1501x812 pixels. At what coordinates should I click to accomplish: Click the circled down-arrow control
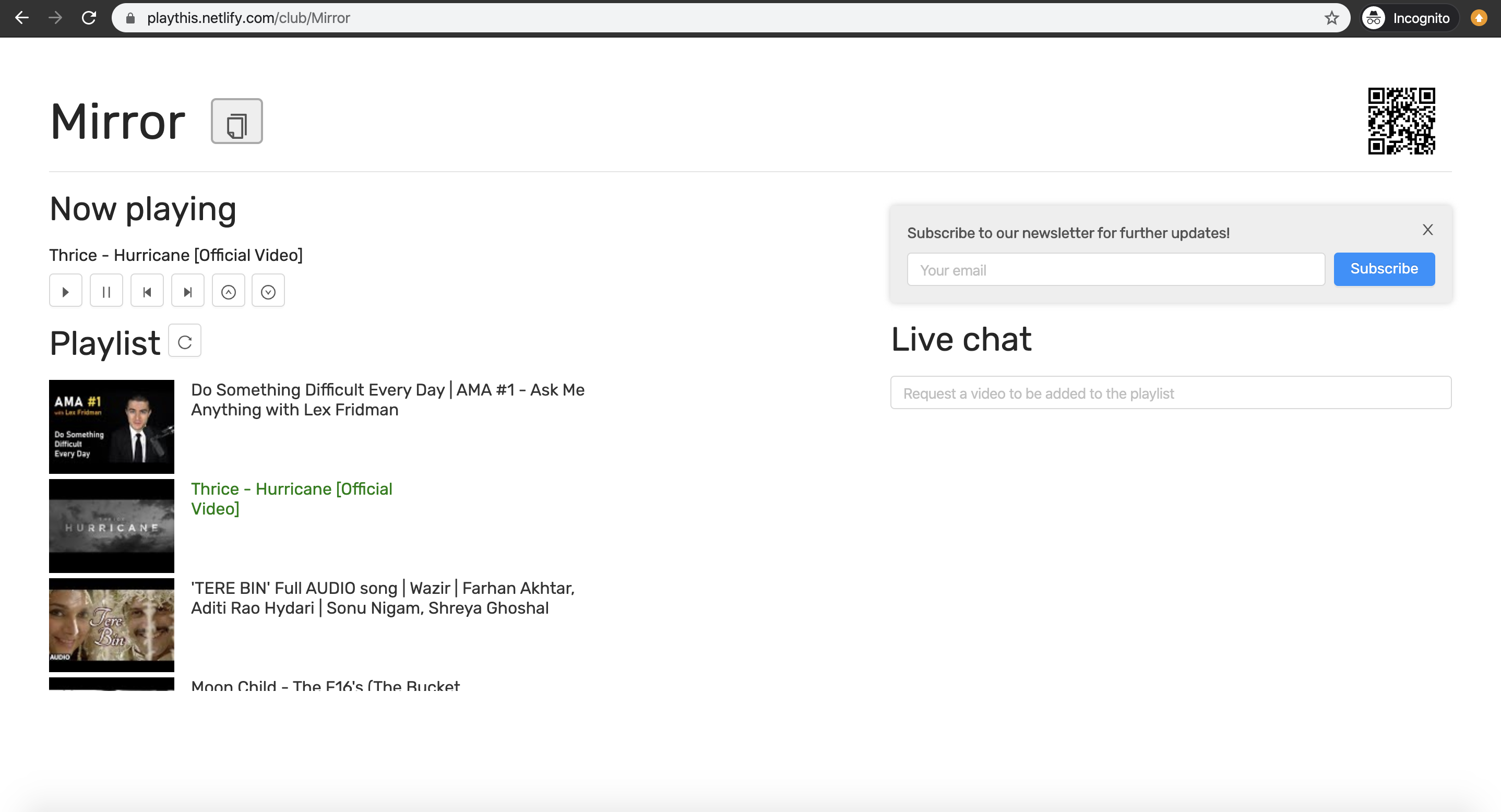click(x=268, y=291)
